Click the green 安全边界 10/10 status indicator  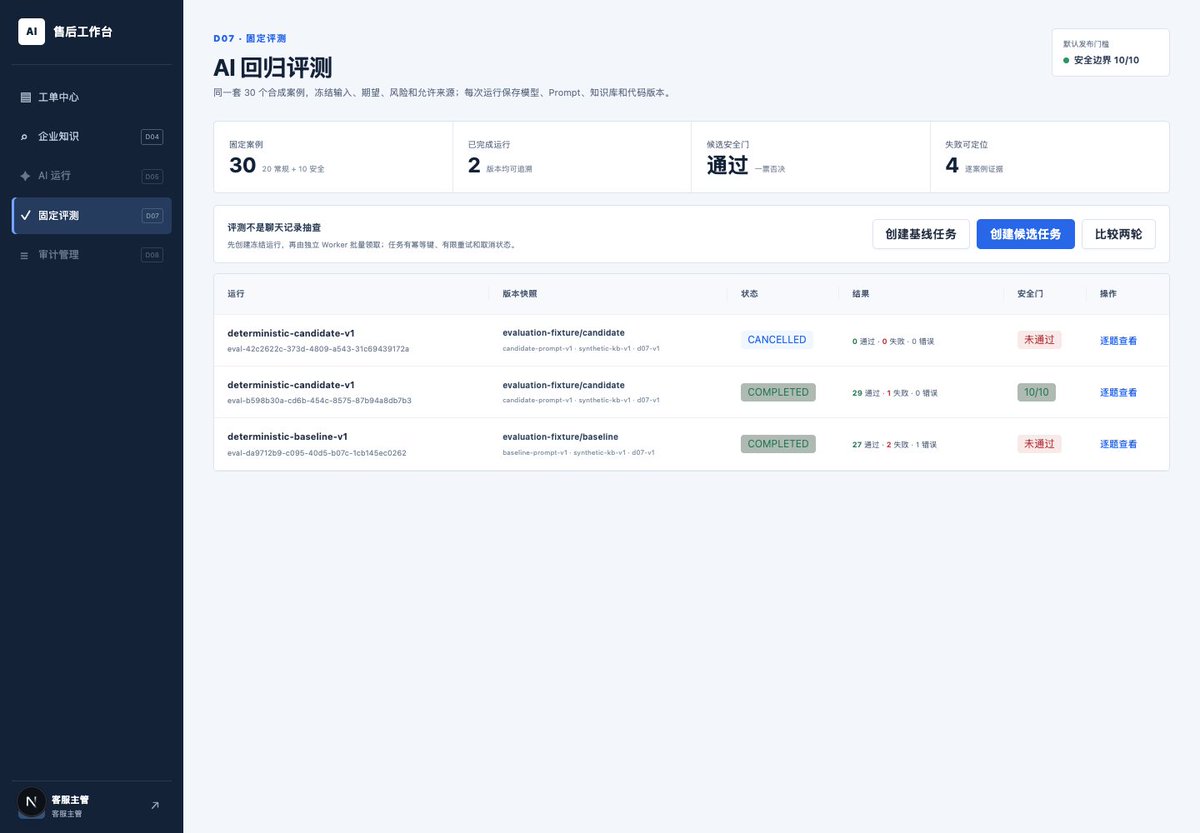tap(1101, 60)
